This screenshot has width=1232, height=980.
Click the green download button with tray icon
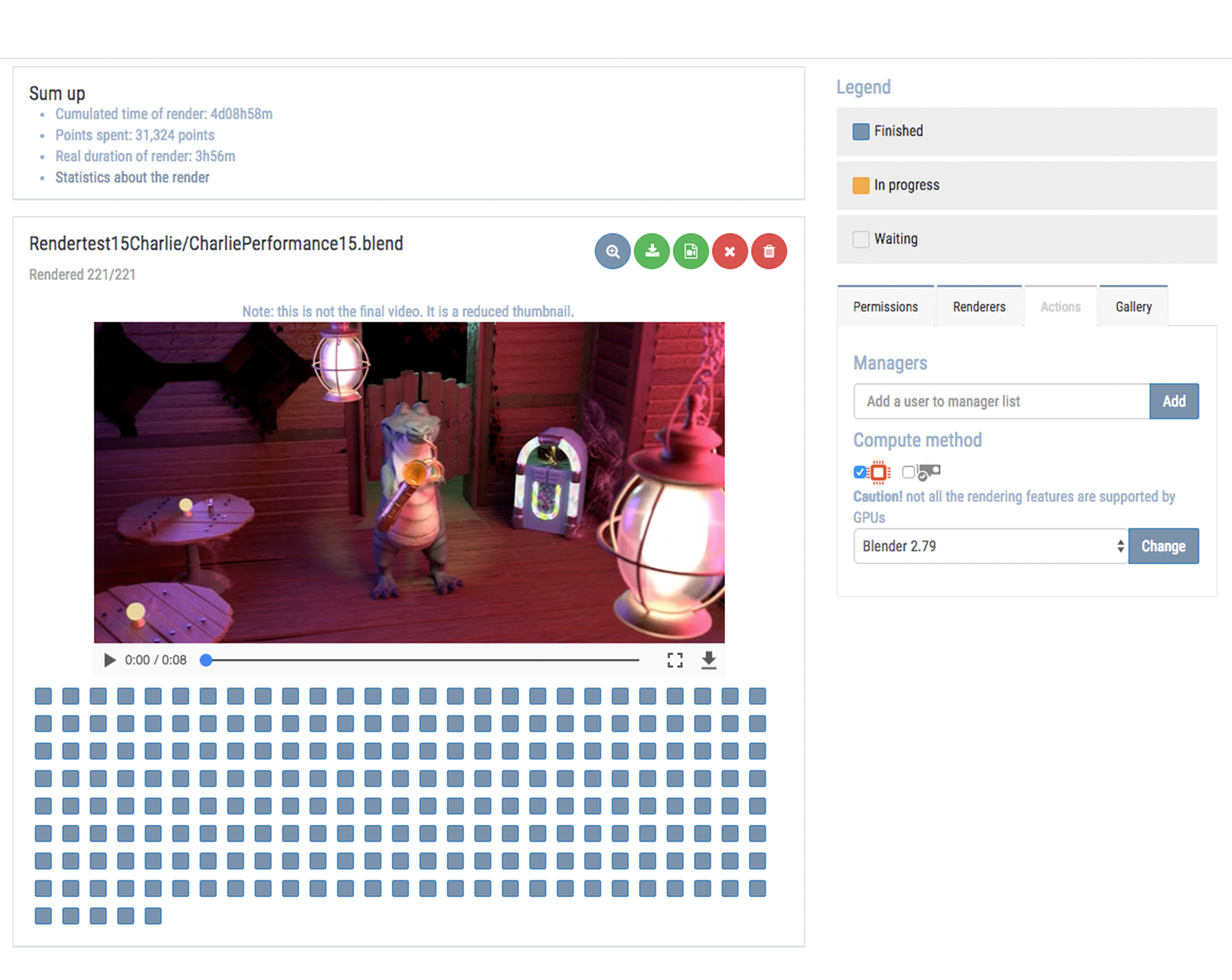(651, 251)
